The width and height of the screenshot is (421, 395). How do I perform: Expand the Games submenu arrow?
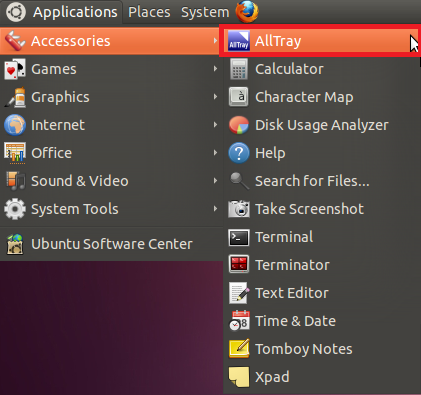215,69
